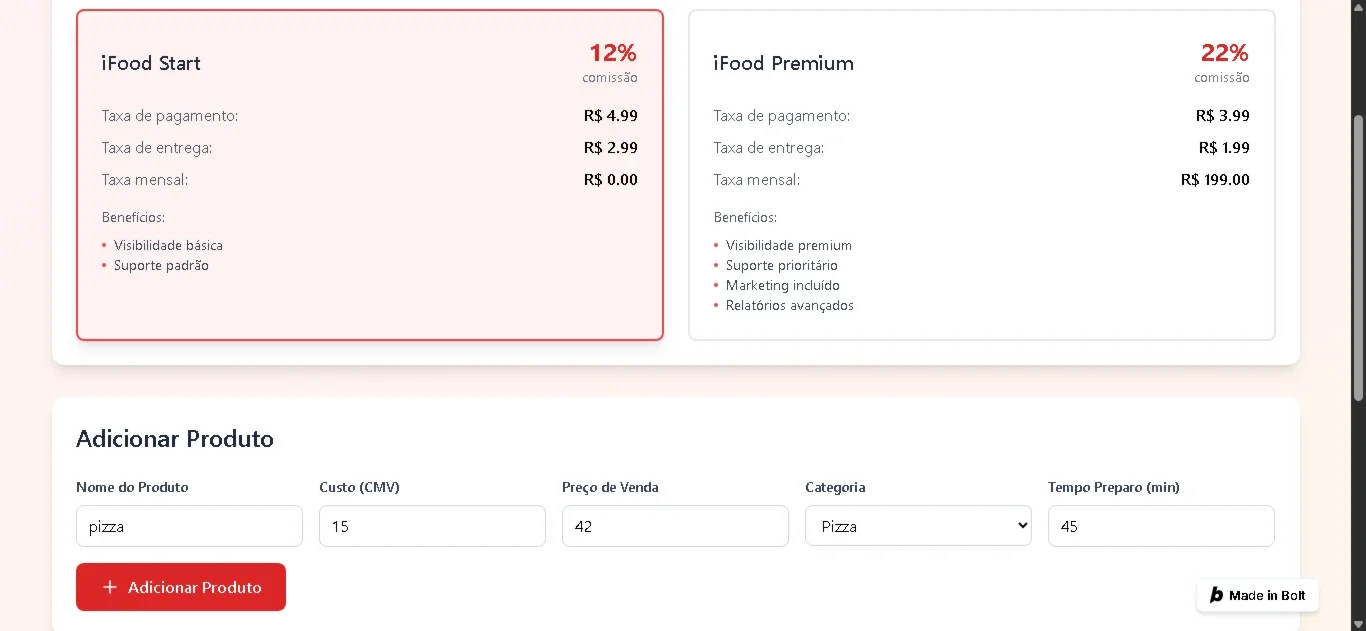Select the iFood Premium plan card

point(982,175)
